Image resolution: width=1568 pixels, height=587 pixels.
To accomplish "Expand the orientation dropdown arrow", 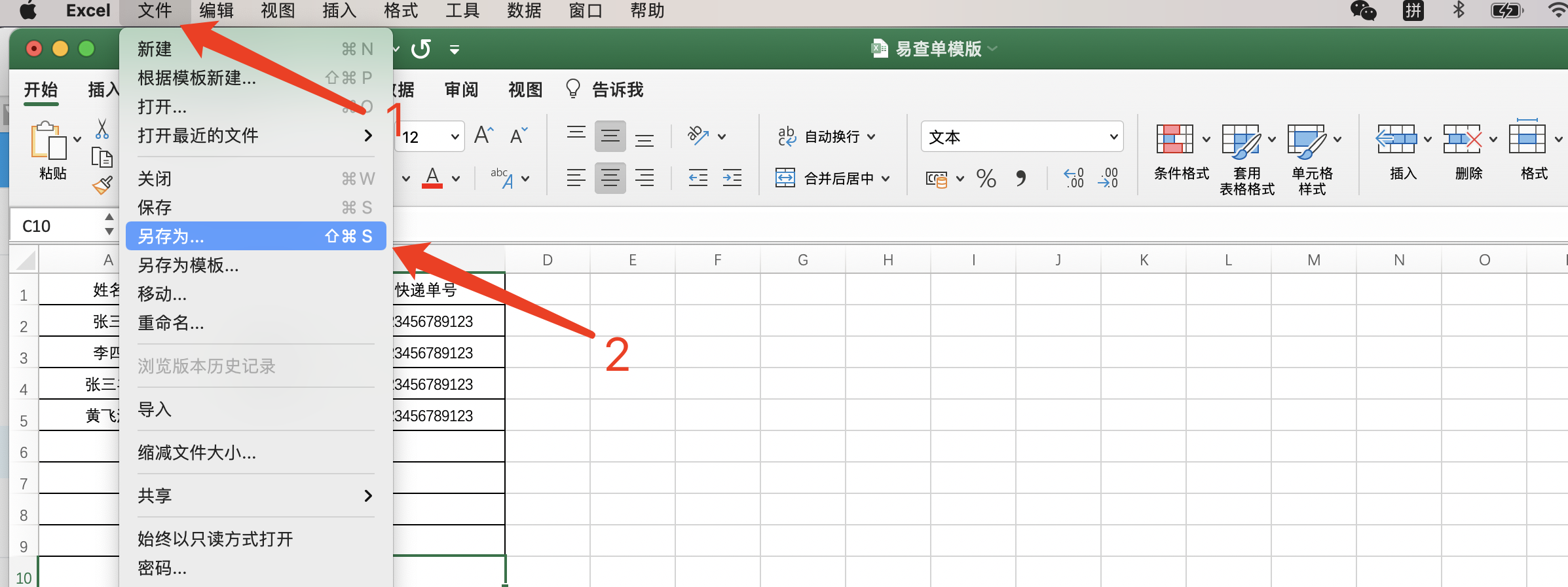I will coord(722,137).
